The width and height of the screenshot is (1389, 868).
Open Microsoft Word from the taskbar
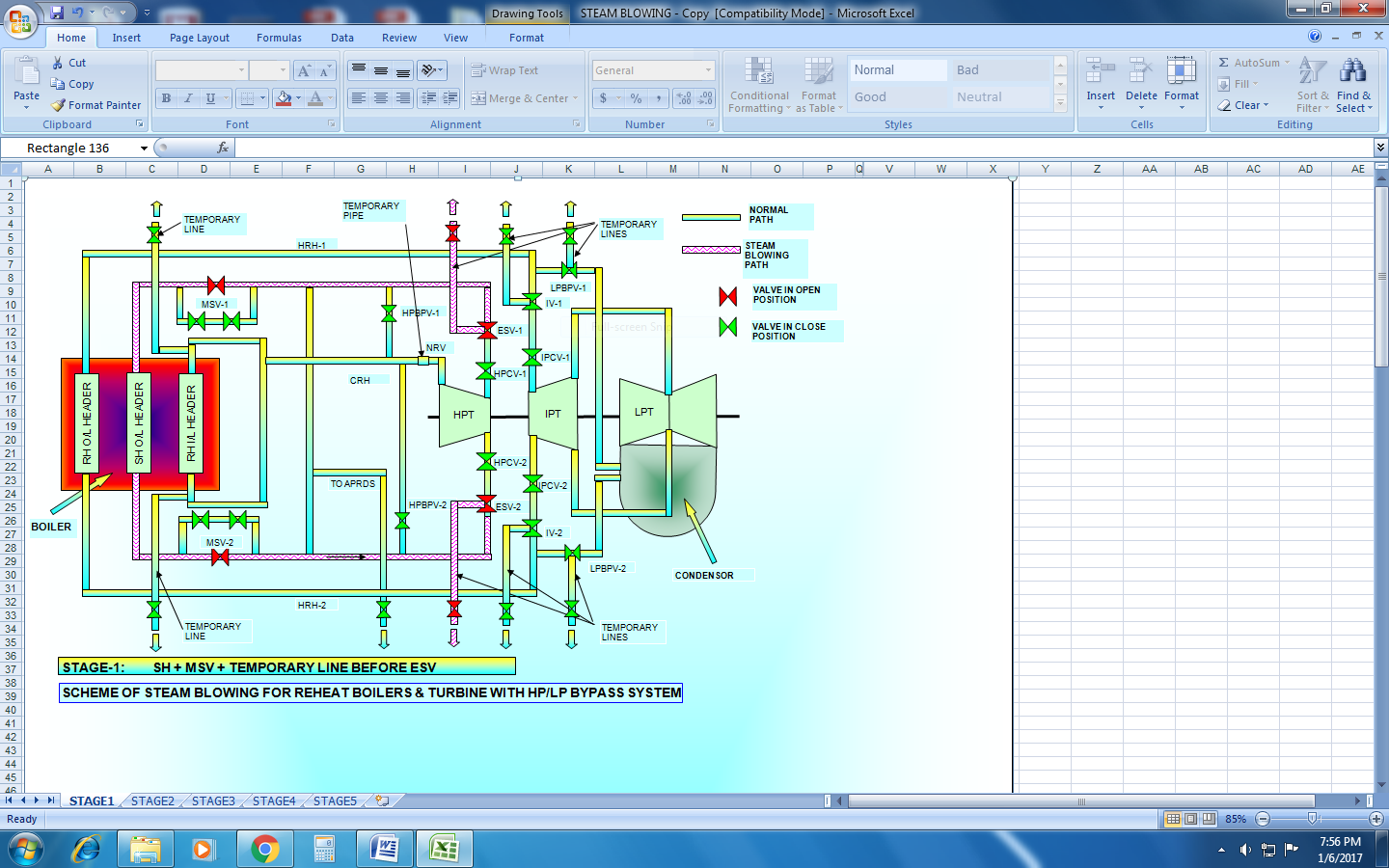click(x=384, y=849)
